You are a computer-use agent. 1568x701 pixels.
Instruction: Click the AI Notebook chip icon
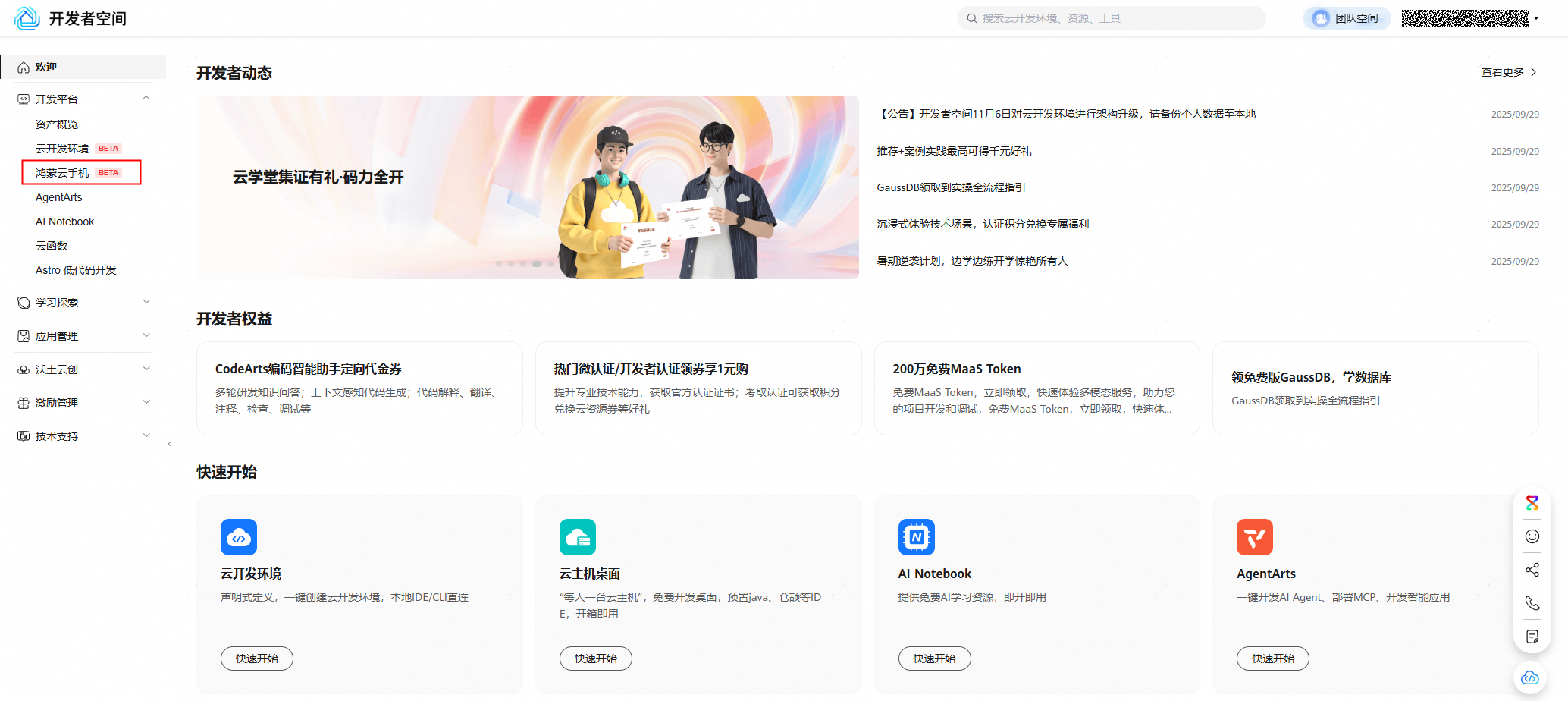tap(916, 537)
